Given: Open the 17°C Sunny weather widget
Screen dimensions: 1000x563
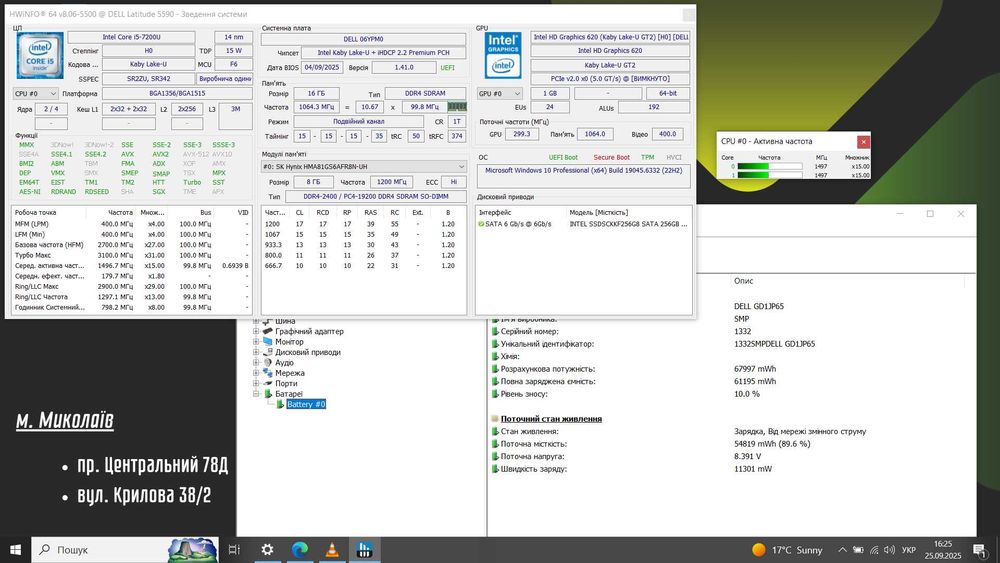Looking at the screenshot, I should click(x=787, y=550).
